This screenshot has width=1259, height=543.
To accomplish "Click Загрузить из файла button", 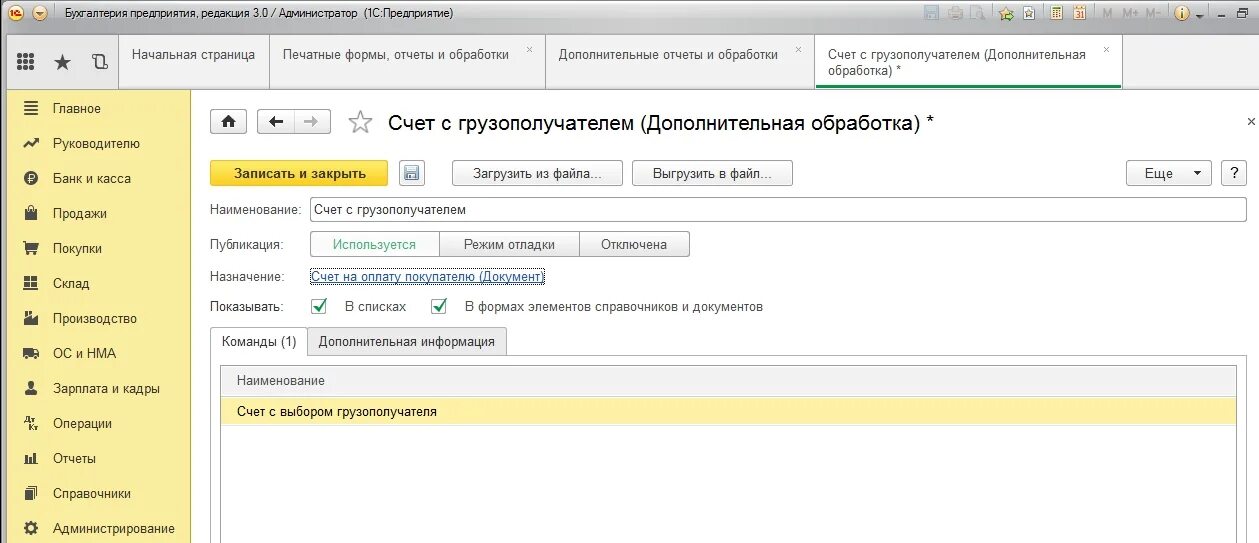I will (538, 173).
